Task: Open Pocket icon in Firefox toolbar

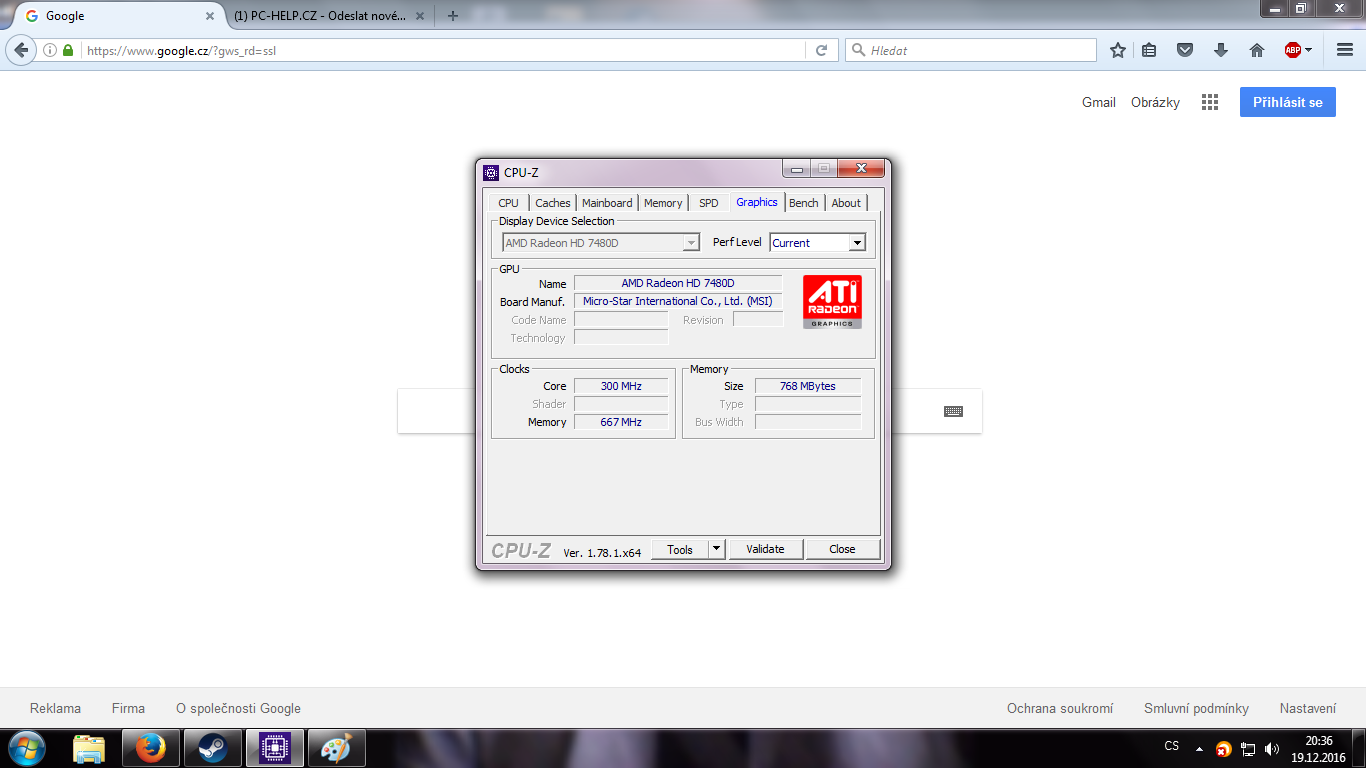Action: click(x=1185, y=50)
